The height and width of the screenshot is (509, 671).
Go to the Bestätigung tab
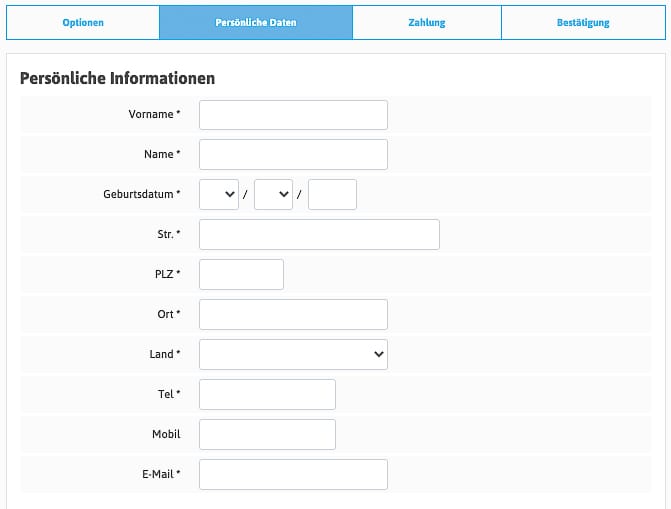pos(583,22)
